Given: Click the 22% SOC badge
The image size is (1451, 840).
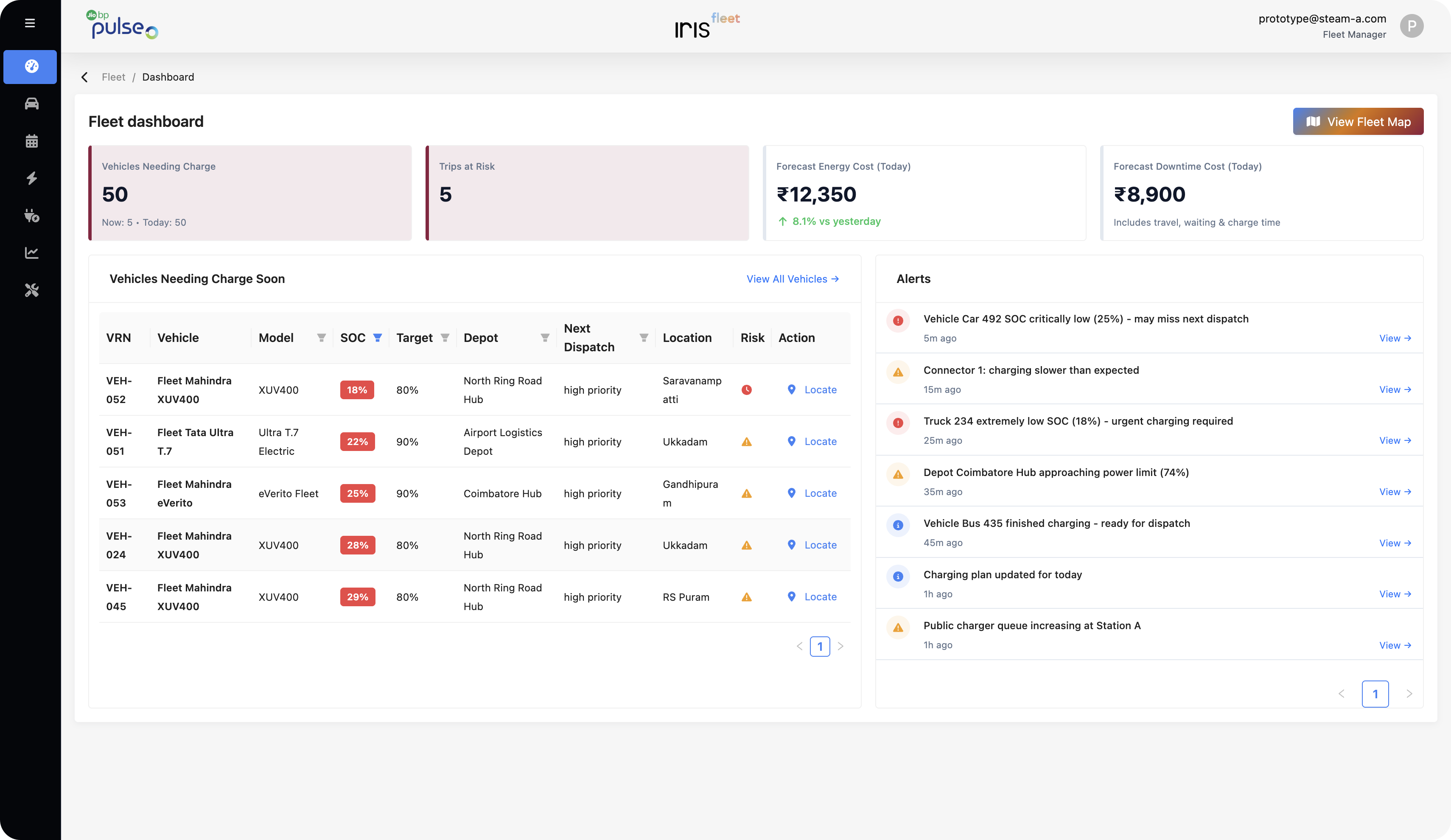Looking at the screenshot, I should (358, 442).
